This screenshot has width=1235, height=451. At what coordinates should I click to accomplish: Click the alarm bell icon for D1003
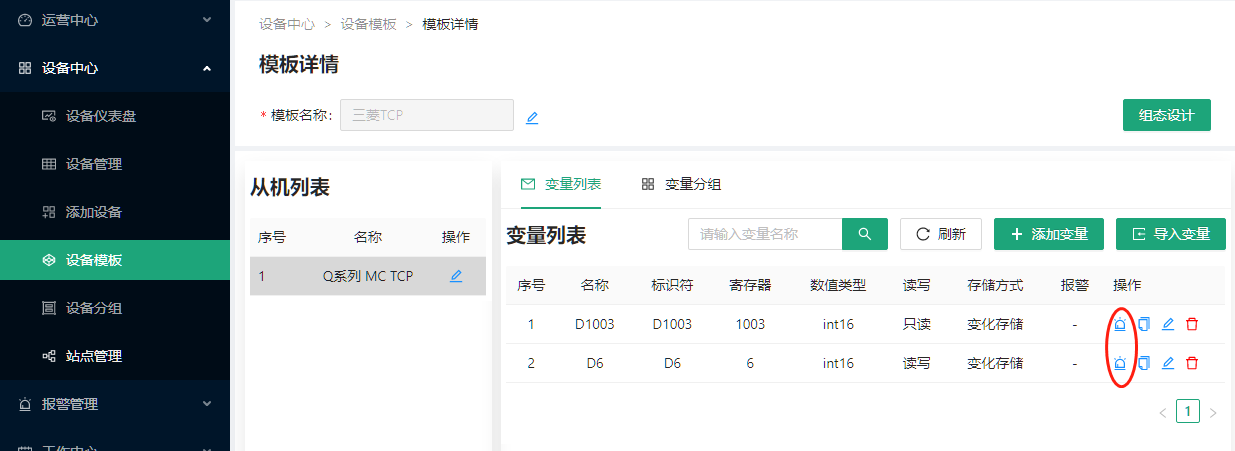(x=1120, y=324)
